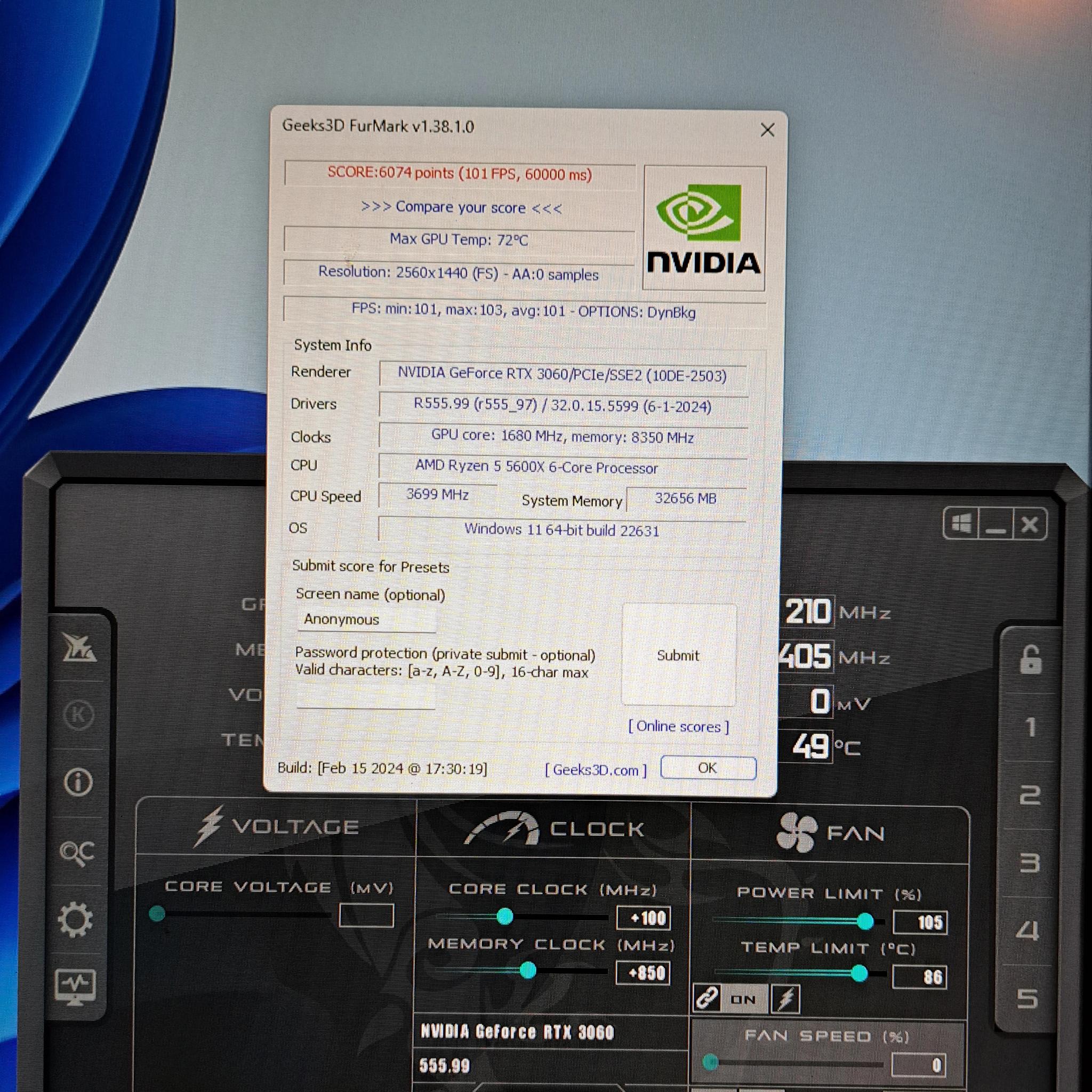Select profile slot 5
This screenshot has height=1092, width=1092.
[x=1027, y=999]
